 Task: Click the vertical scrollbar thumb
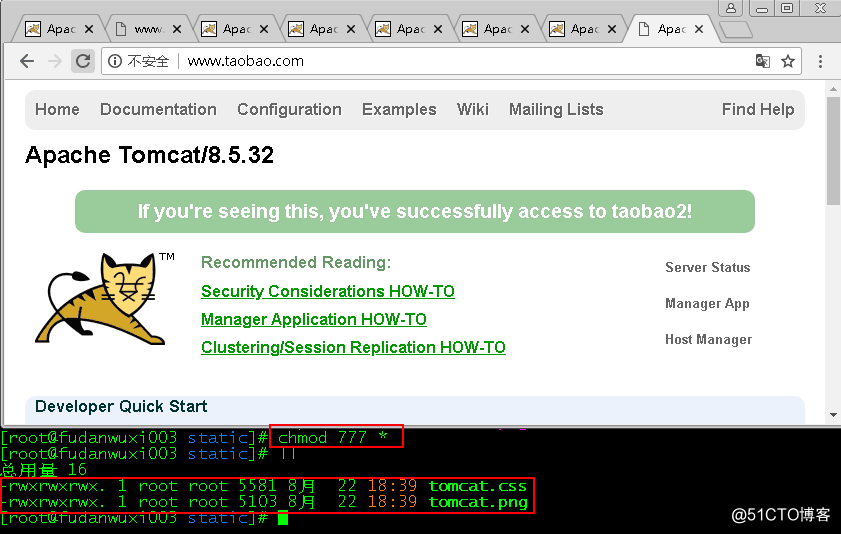coord(833,151)
